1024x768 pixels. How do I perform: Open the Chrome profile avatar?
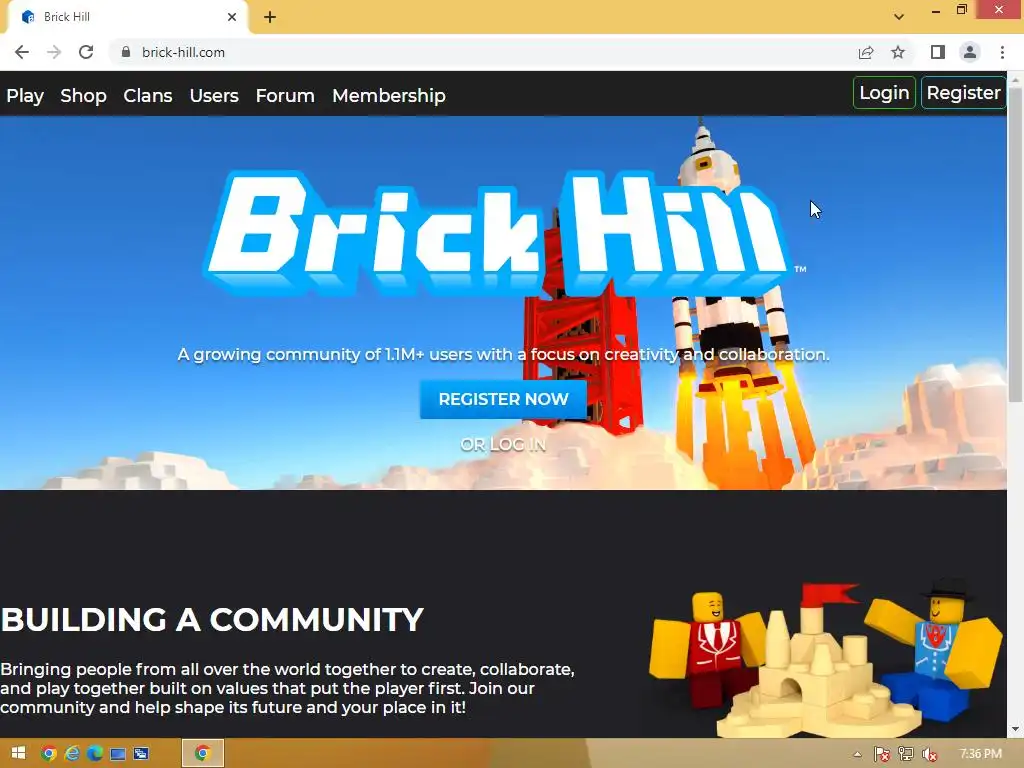[x=970, y=52]
